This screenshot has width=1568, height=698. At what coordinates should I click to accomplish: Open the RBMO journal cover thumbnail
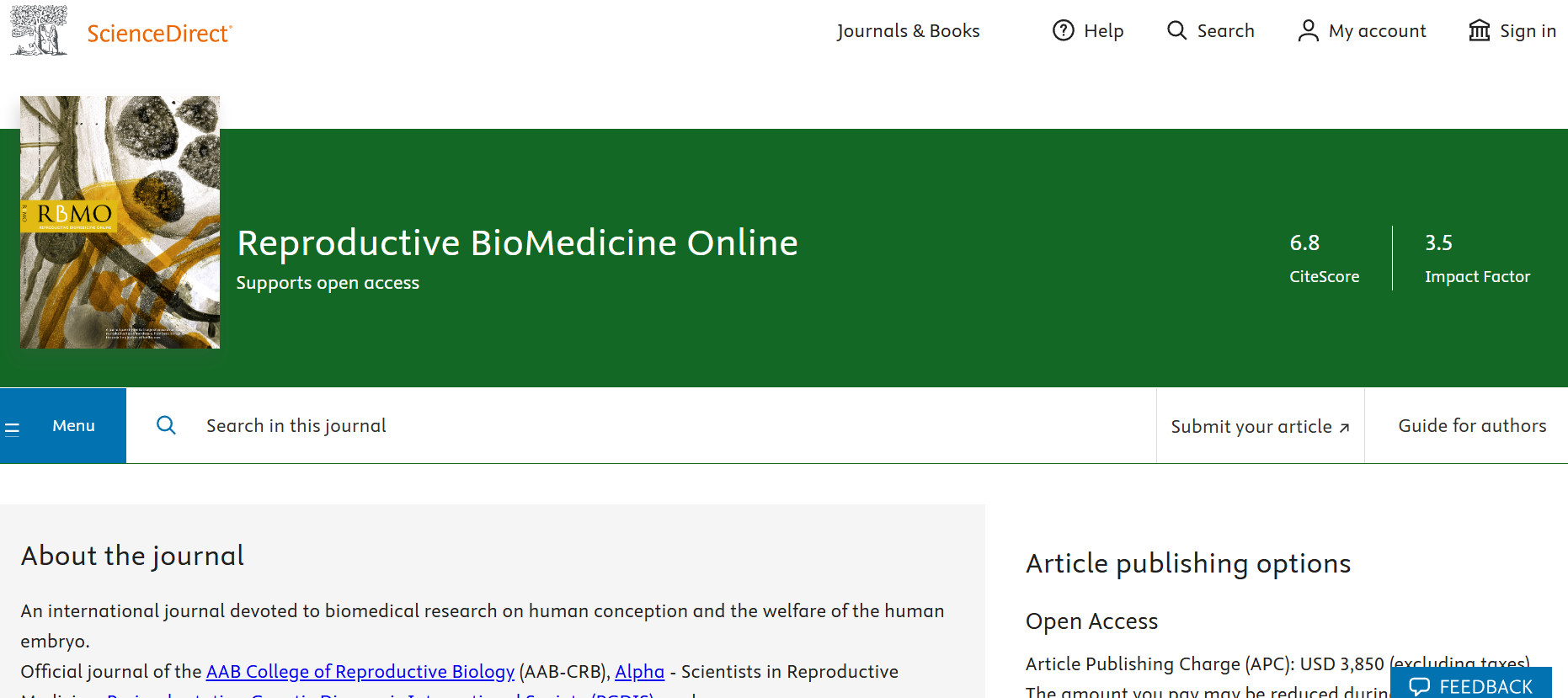tap(120, 222)
